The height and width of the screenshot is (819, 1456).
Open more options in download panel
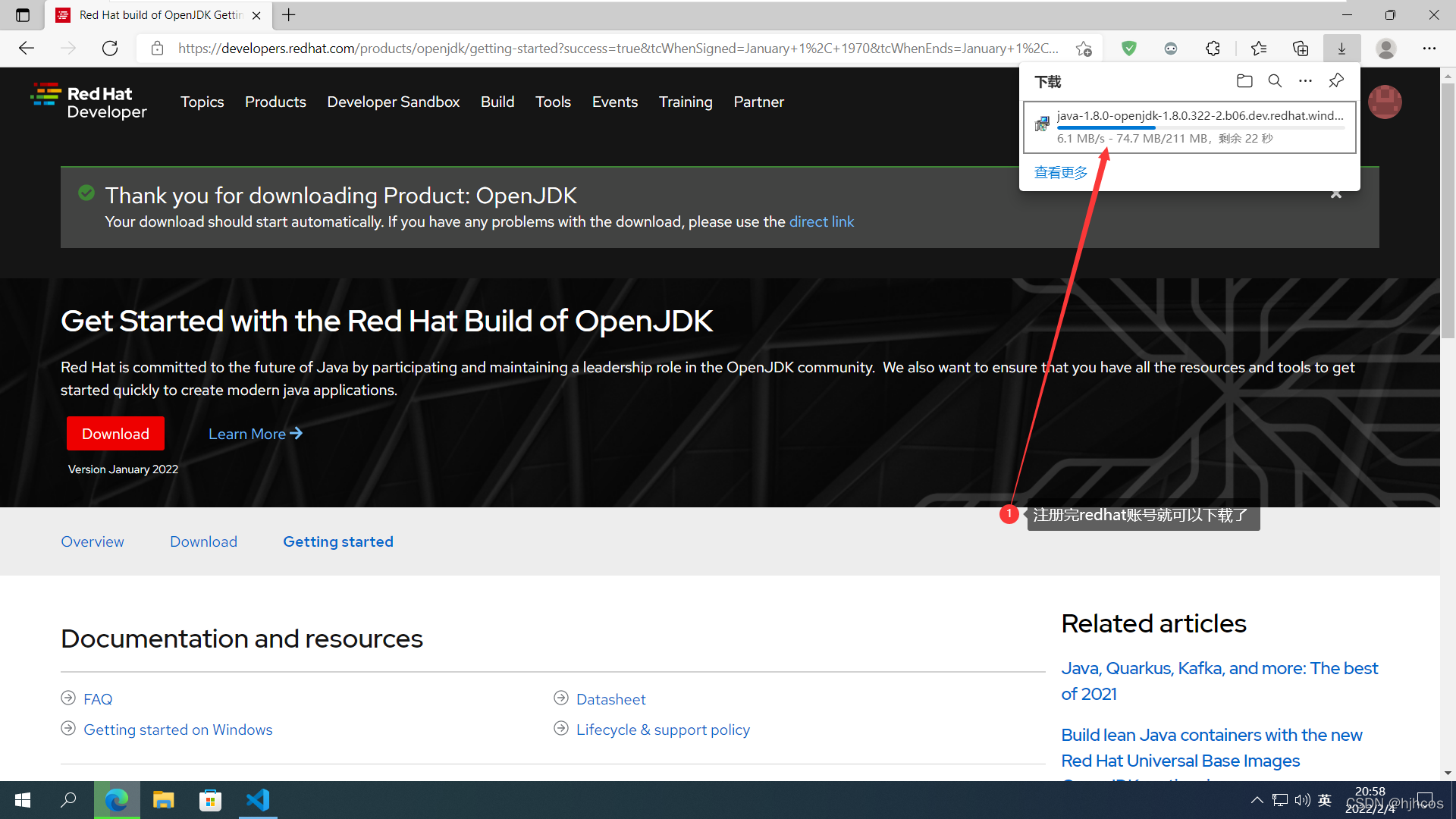tap(1305, 81)
